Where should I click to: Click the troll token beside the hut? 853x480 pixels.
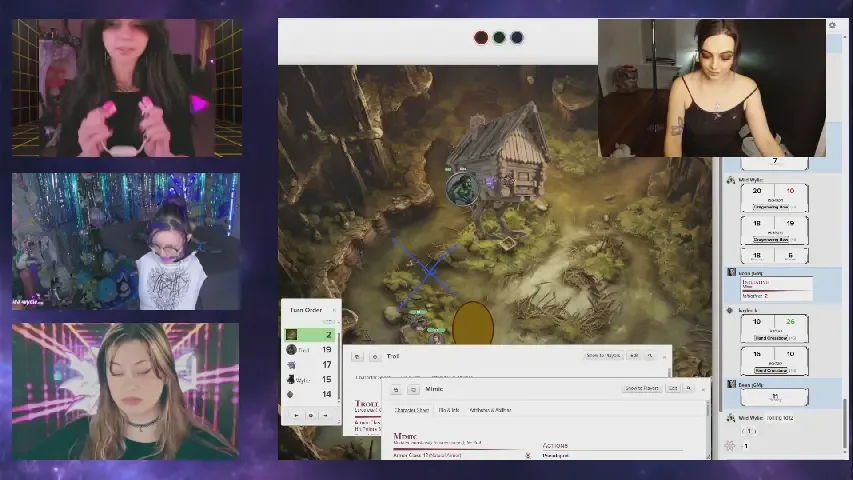pos(461,187)
